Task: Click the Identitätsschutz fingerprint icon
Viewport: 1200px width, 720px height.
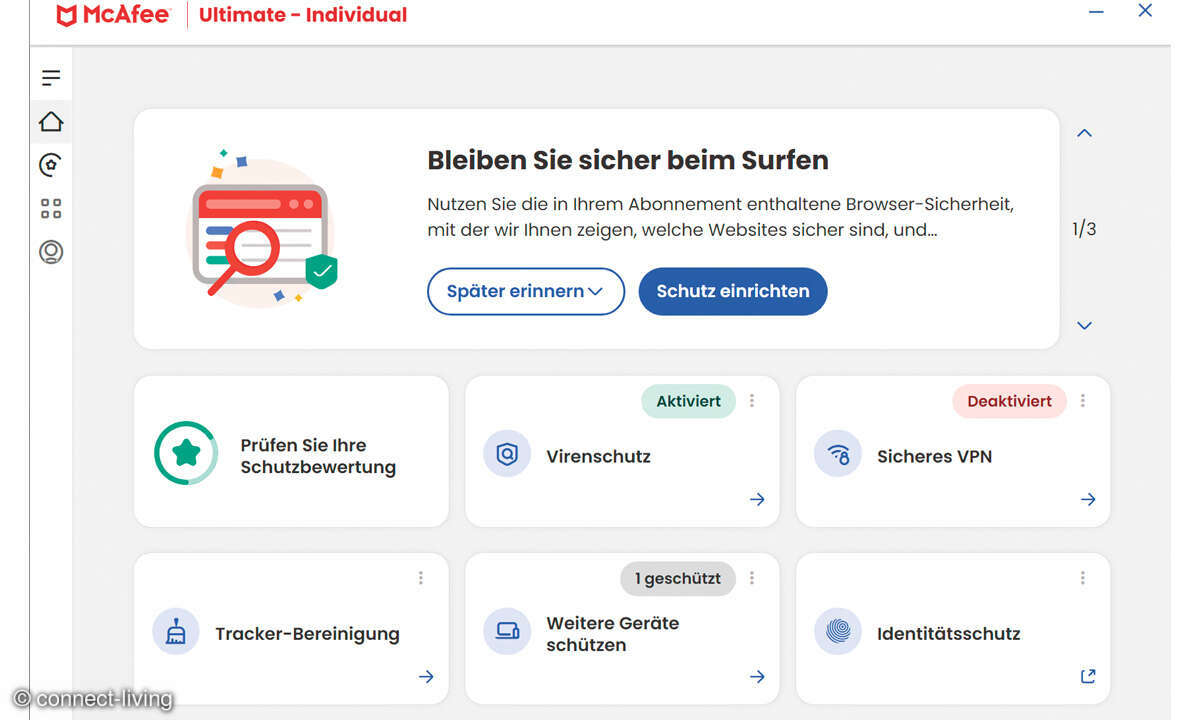Action: [x=838, y=632]
